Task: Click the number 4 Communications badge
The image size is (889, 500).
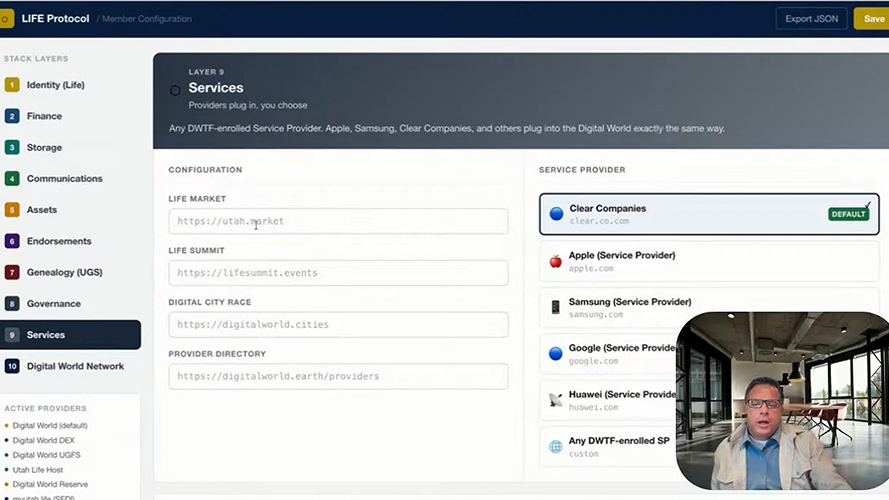Action: (x=12, y=179)
